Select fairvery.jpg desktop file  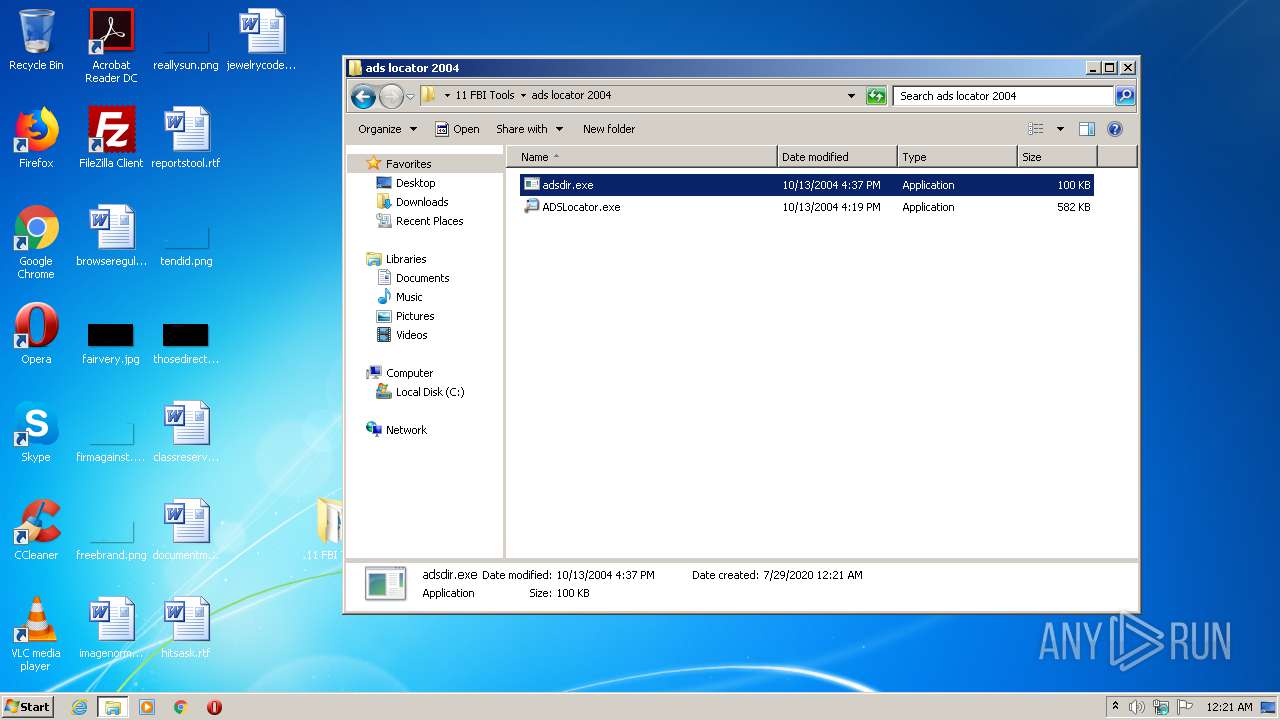[x=111, y=344]
